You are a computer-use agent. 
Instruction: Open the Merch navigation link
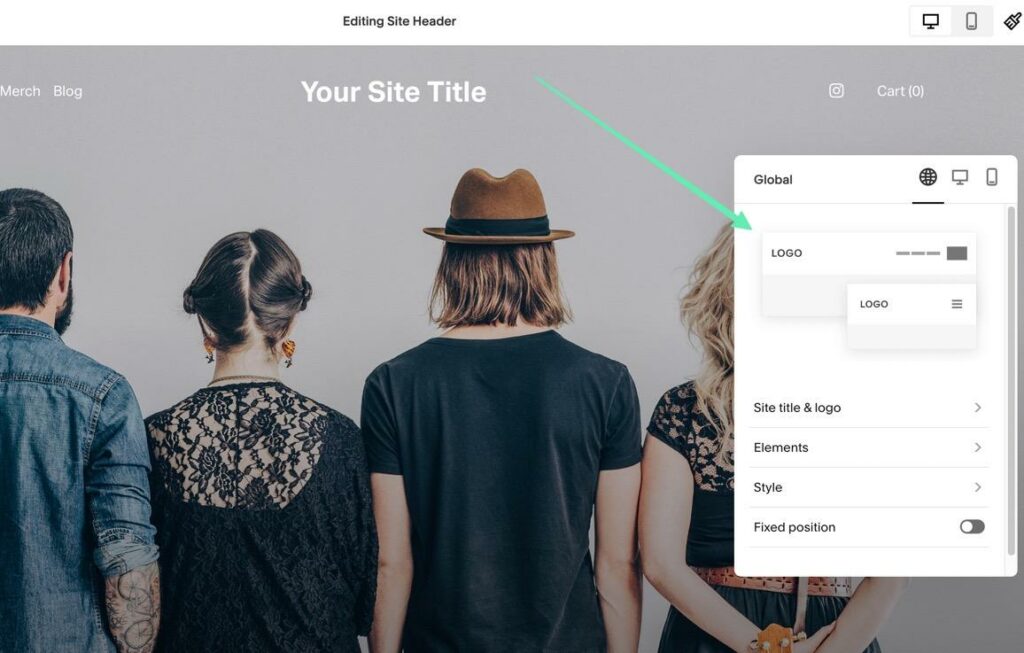pyautogui.click(x=20, y=91)
